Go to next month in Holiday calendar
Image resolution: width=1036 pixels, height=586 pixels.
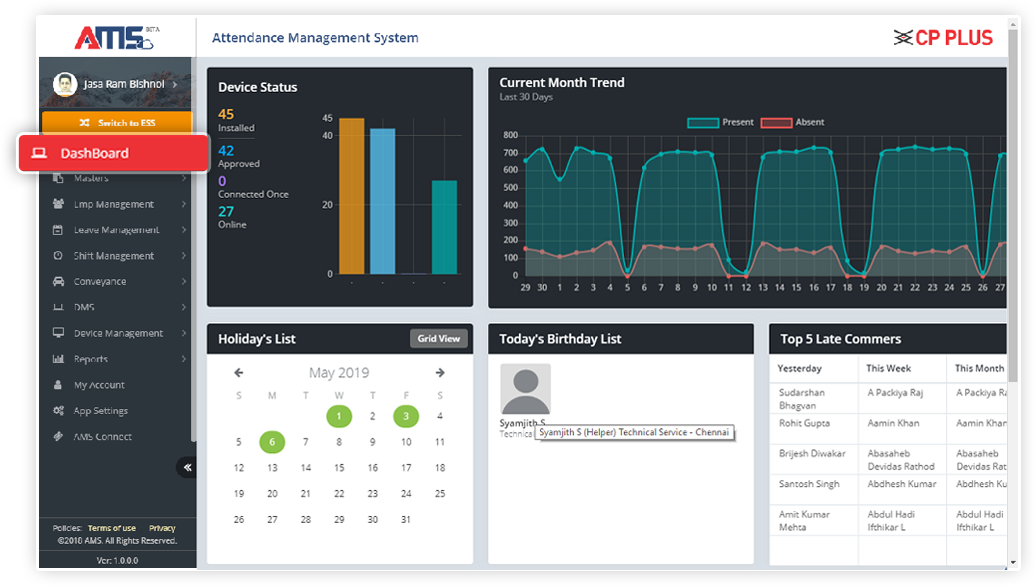pyautogui.click(x=440, y=373)
